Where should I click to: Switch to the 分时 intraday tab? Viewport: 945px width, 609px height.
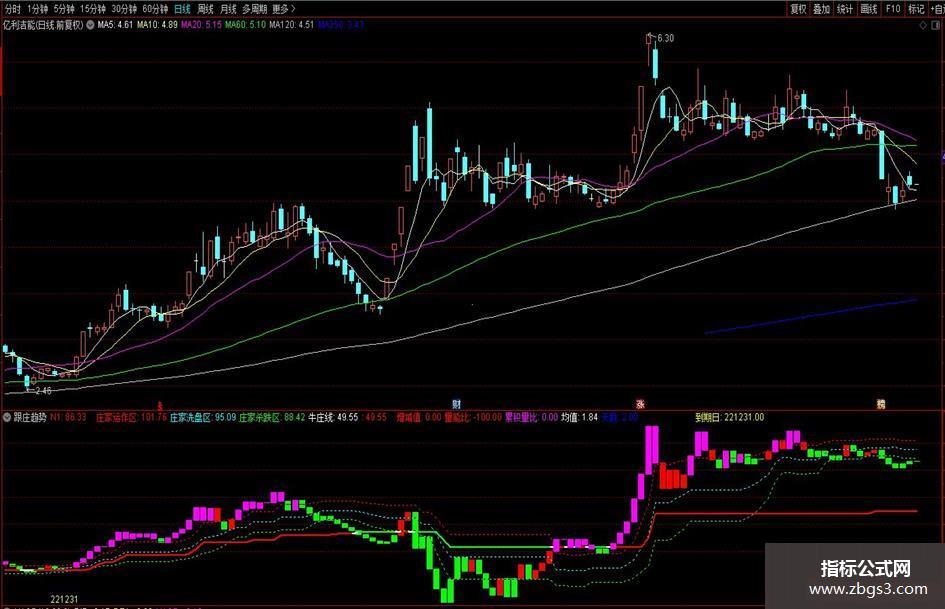pyautogui.click(x=12, y=8)
